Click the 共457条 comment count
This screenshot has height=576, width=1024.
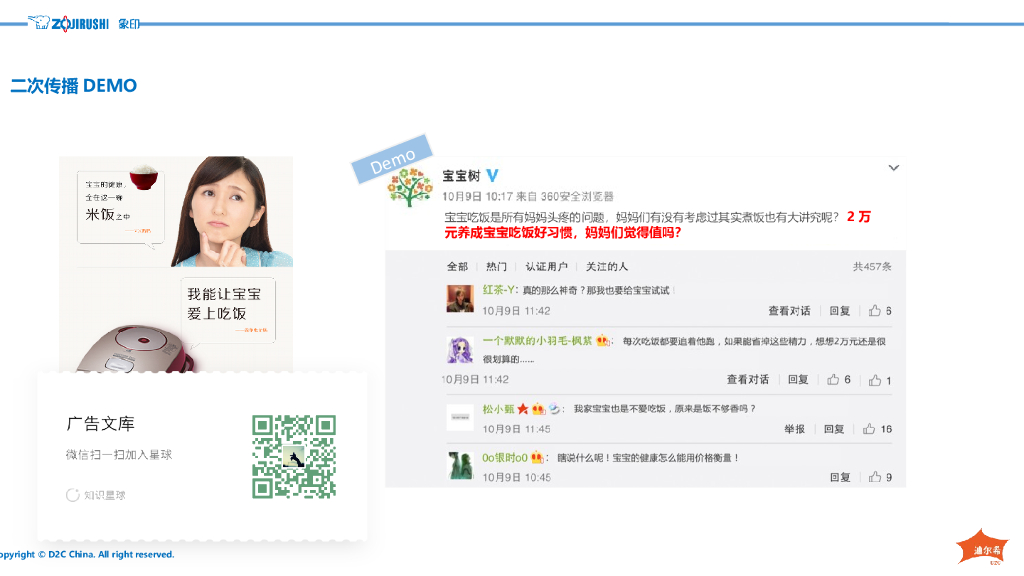pos(872,266)
